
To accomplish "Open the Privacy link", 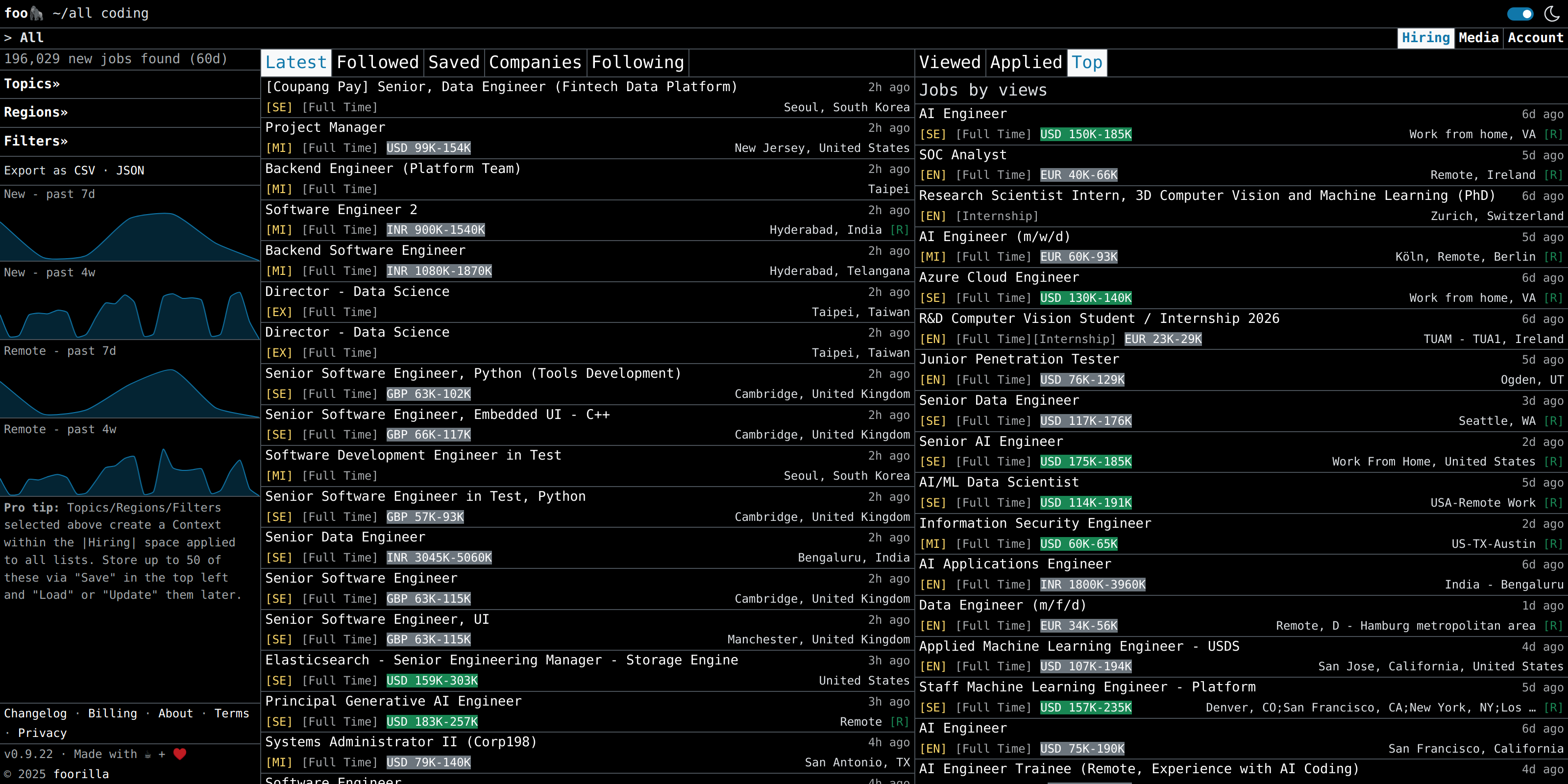I will [42, 733].
